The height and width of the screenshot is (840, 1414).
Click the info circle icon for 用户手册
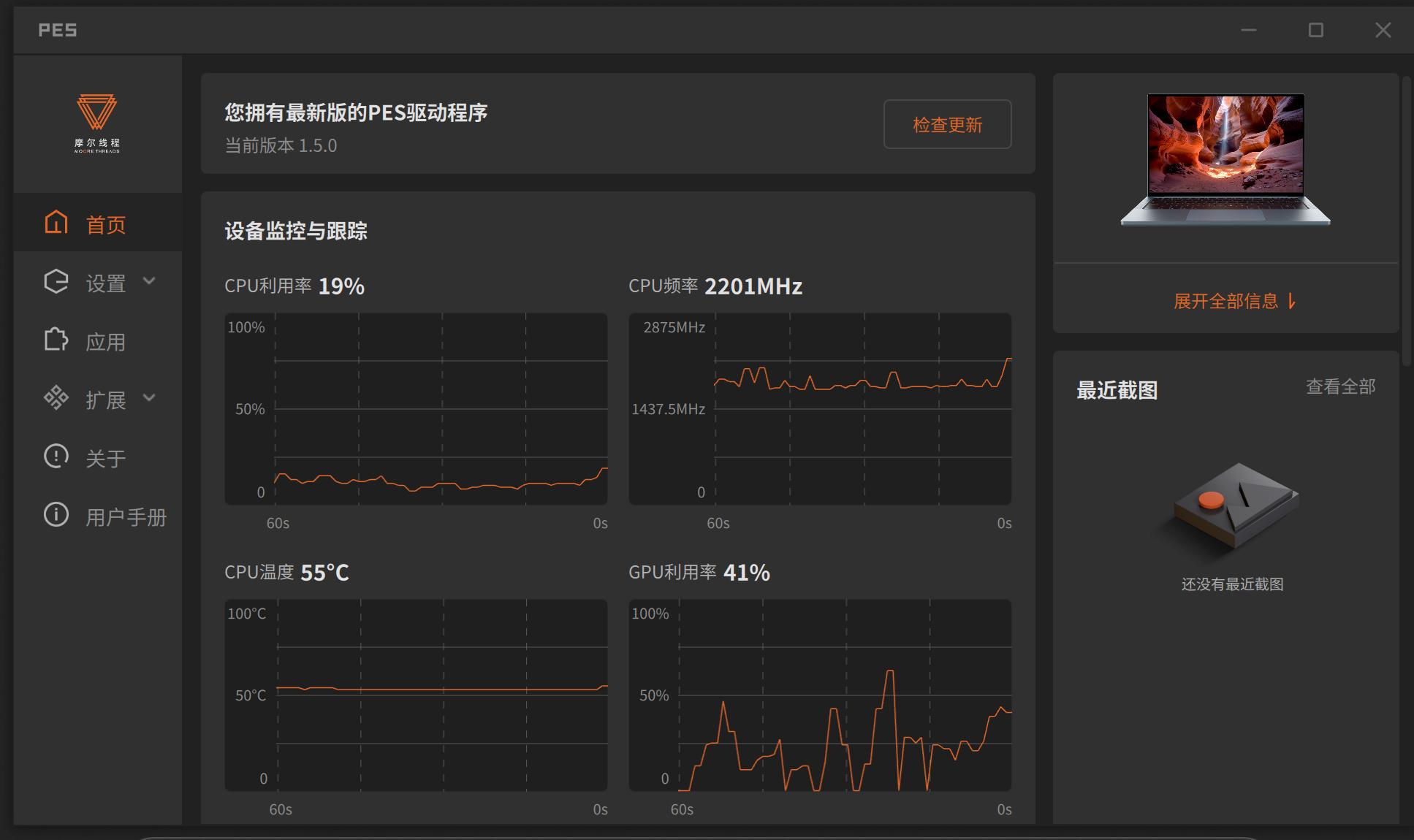(x=56, y=514)
